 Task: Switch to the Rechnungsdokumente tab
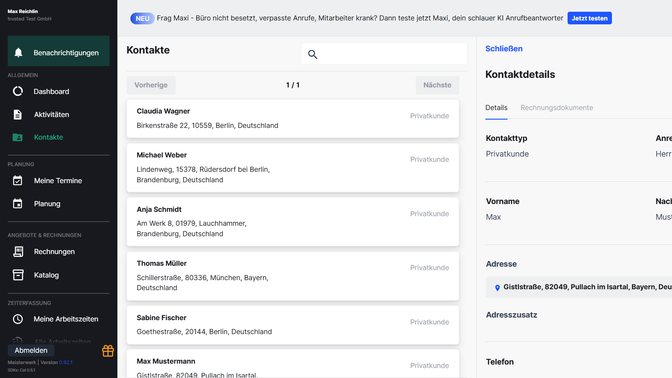click(556, 108)
